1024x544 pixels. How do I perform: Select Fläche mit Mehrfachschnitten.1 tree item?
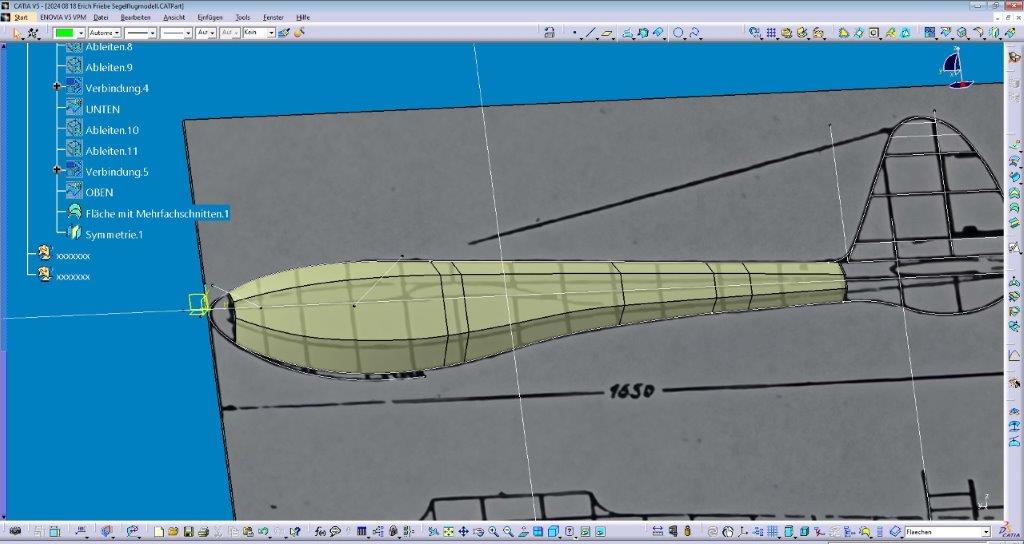tap(157, 214)
